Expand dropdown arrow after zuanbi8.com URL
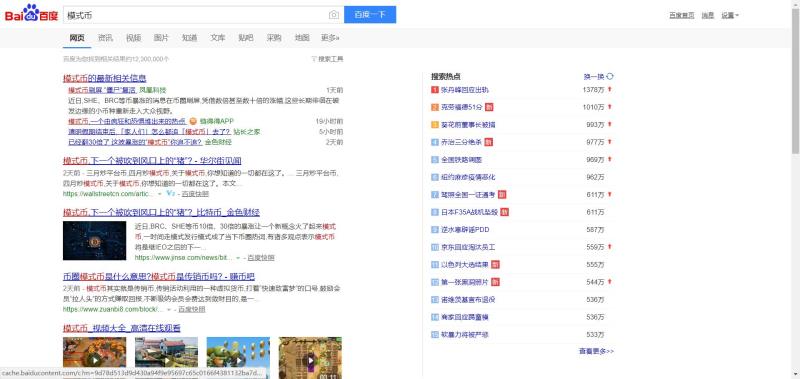Screen dimensions: 800x379 (x=169, y=310)
